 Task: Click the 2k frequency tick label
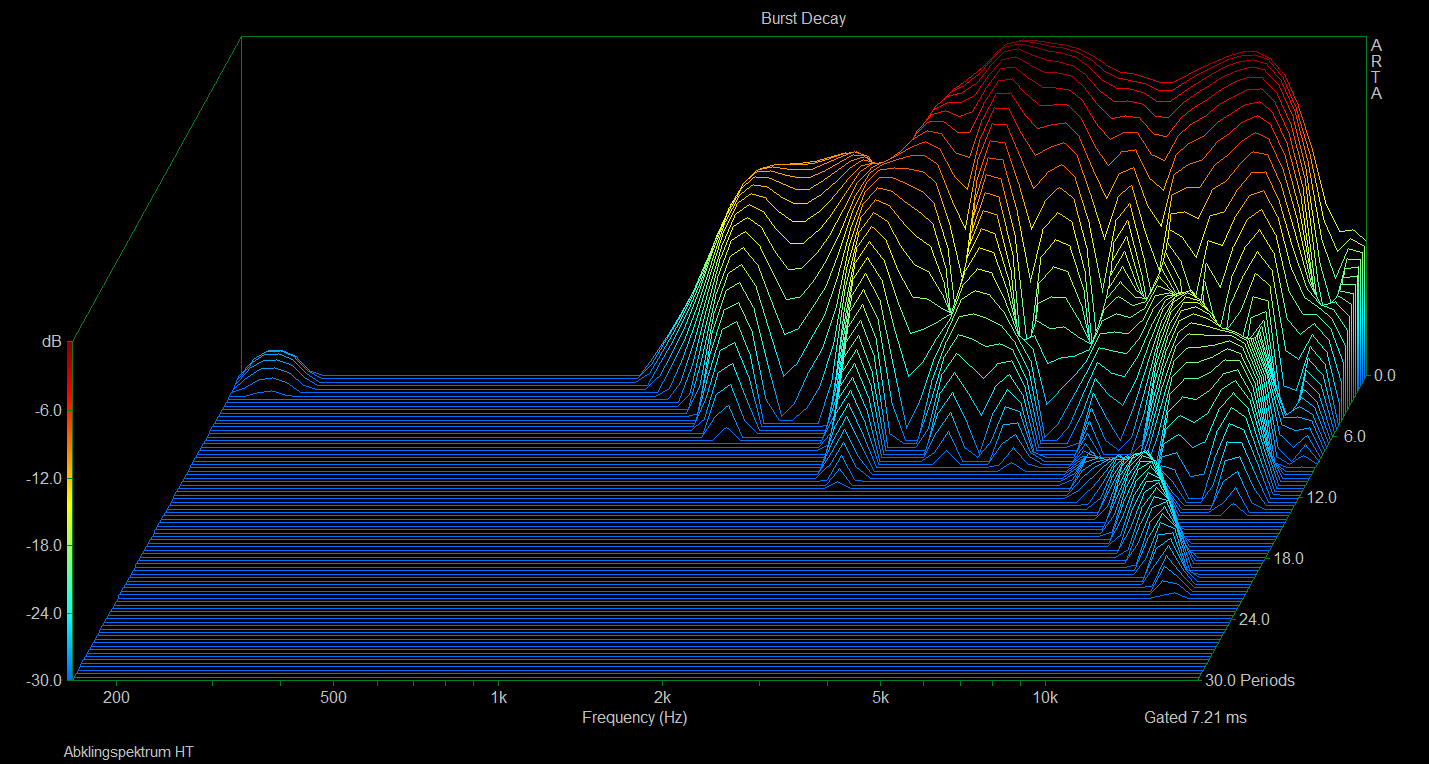pyautogui.click(x=661, y=697)
